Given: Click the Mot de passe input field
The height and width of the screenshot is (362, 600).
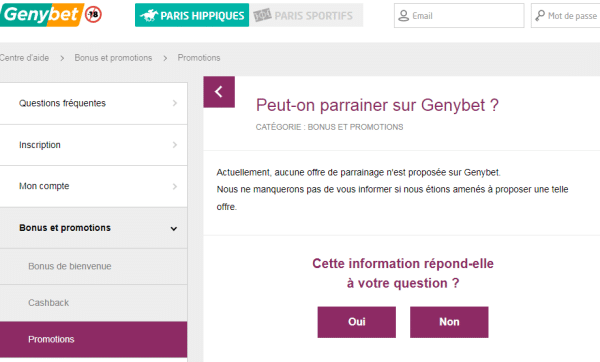Looking at the screenshot, I should click(566, 16).
